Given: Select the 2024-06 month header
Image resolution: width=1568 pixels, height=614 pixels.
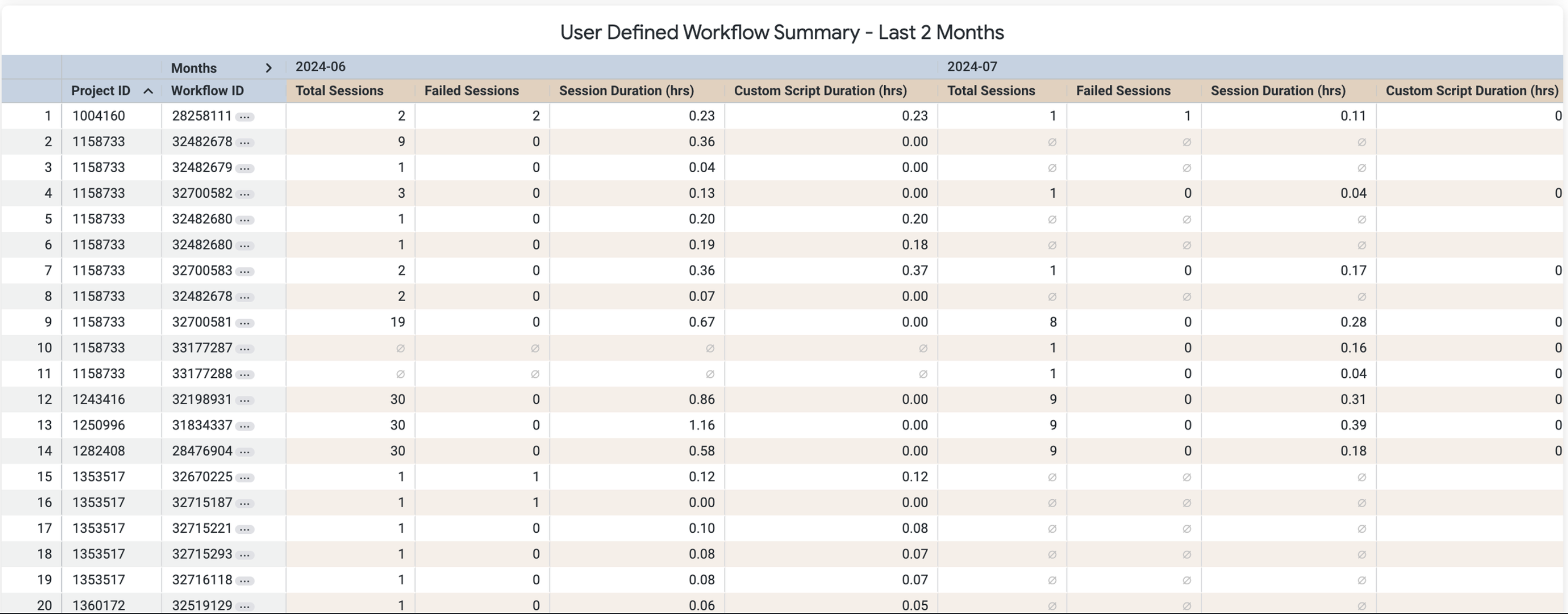Looking at the screenshot, I should (320, 67).
